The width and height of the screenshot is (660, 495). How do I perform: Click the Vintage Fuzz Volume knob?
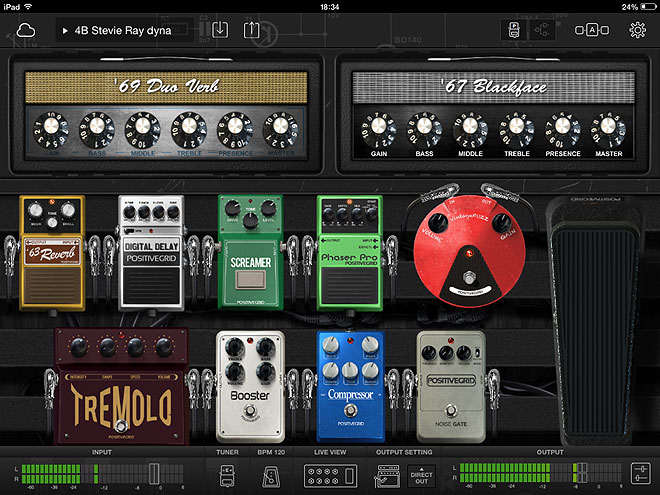[x=438, y=223]
